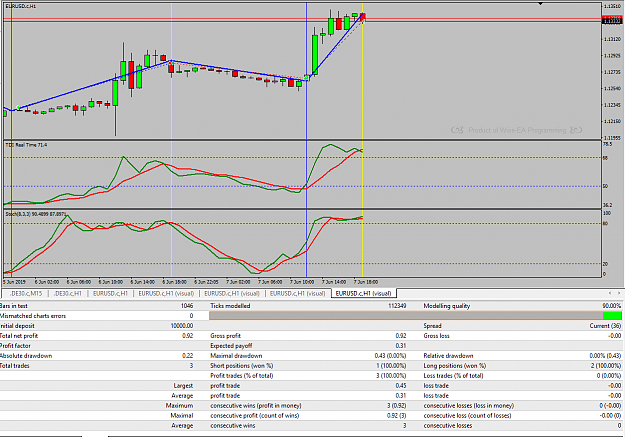Select the active EURUSD.c,H1 (visual) tab
Viewport: 625px width, 437px height.
(x=363, y=293)
